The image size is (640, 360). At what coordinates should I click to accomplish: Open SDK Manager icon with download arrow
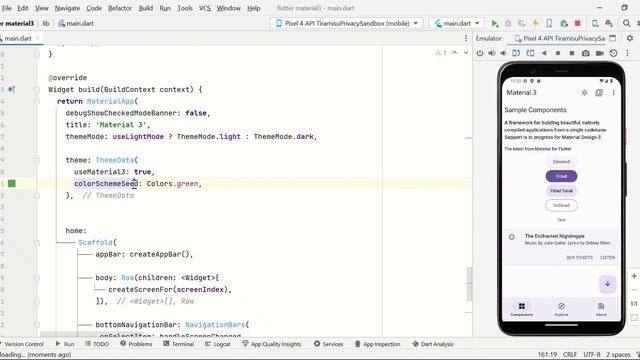(x=609, y=24)
